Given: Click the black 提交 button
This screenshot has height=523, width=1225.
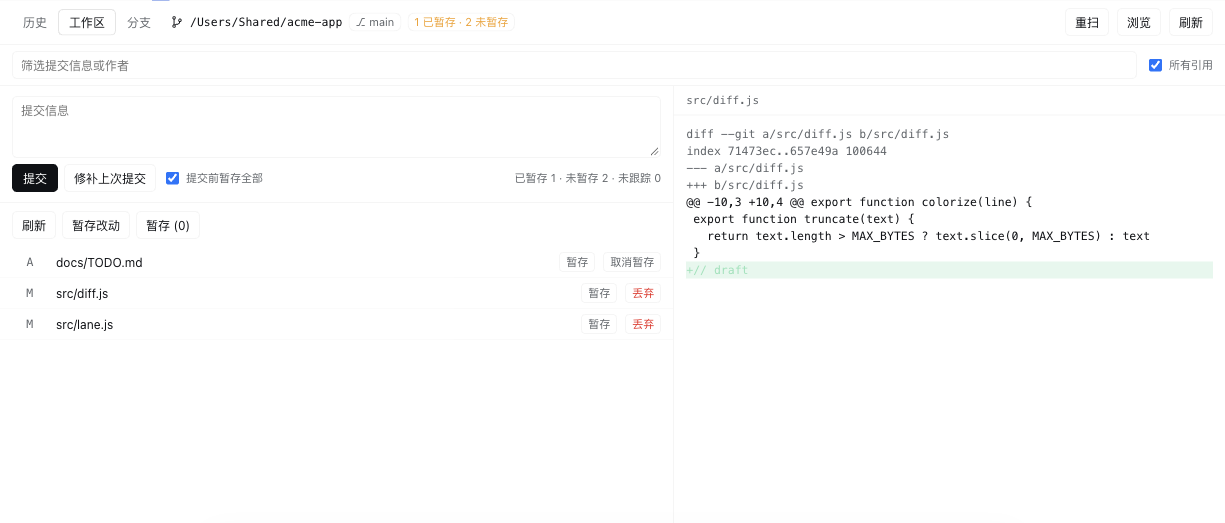Looking at the screenshot, I should pos(35,178).
